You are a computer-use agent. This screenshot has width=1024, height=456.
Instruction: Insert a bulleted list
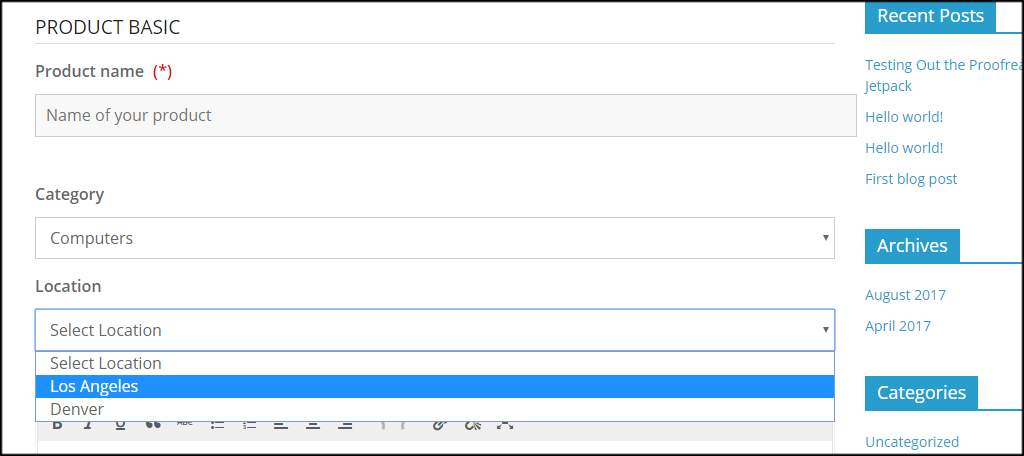tap(217, 425)
